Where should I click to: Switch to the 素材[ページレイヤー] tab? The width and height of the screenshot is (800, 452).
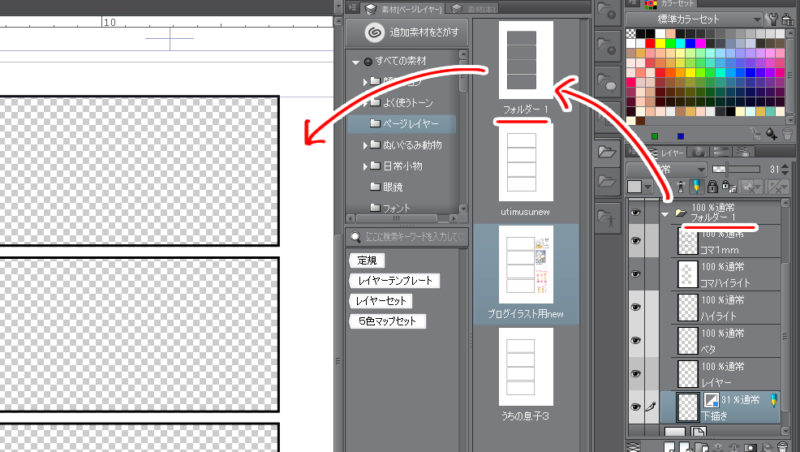[403, 8]
